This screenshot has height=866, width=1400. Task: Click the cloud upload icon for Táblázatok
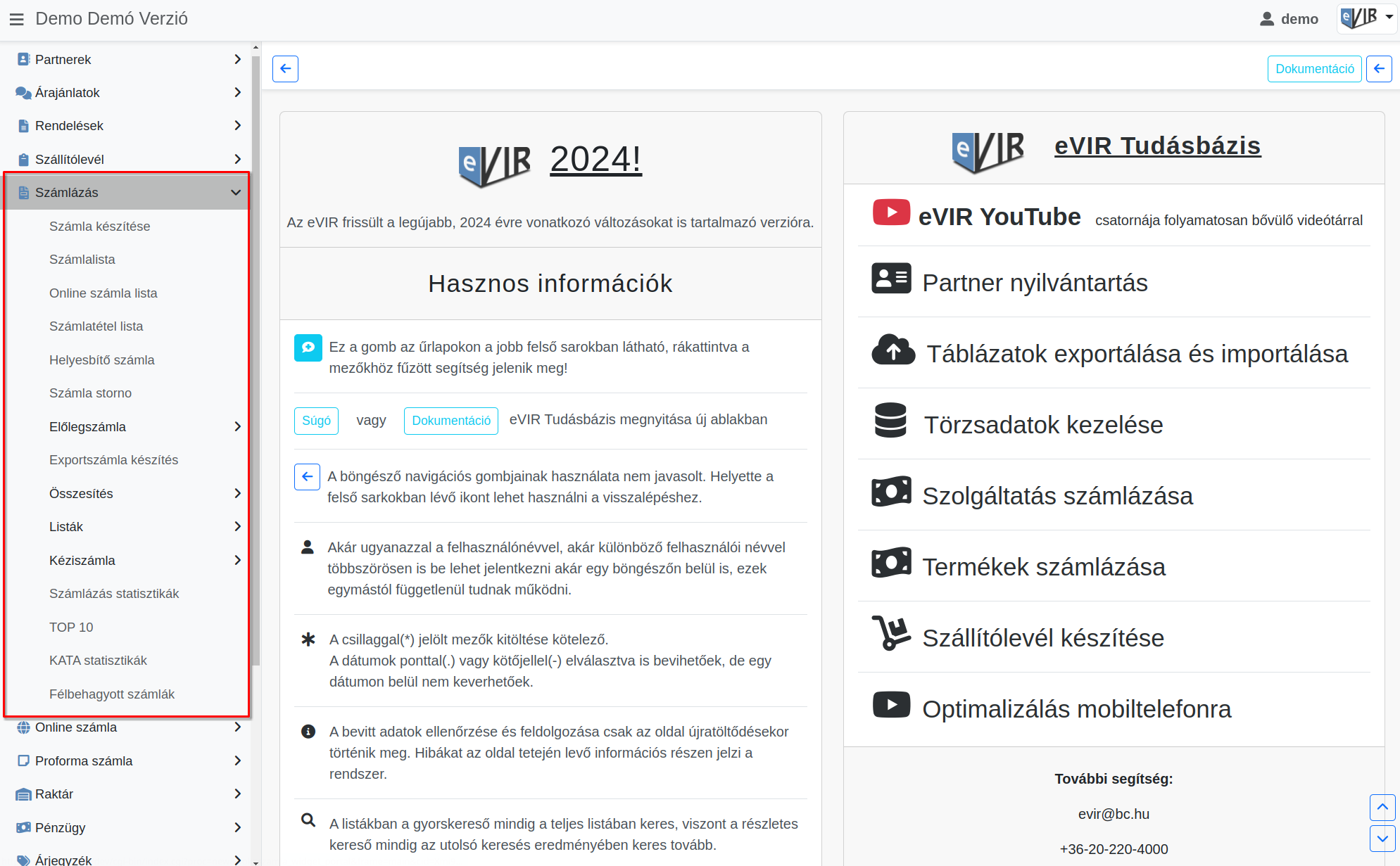tap(893, 350)
